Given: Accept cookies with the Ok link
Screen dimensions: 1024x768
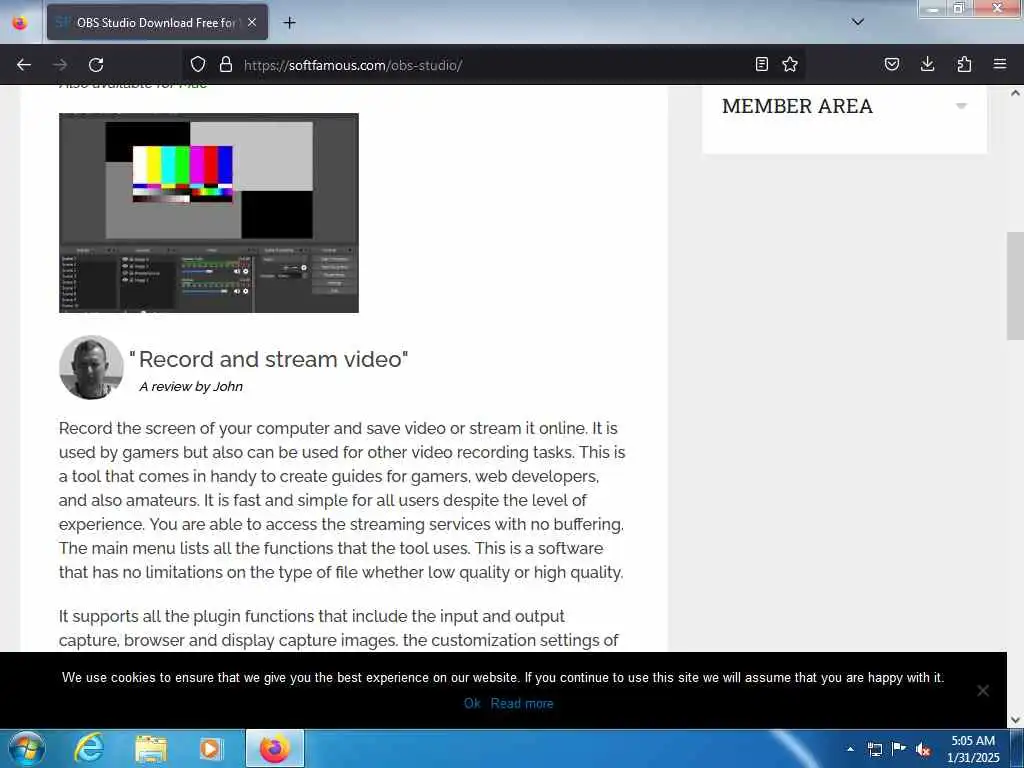Looking at the screenshot, I should pyautogui.click(x=472, y=703).
